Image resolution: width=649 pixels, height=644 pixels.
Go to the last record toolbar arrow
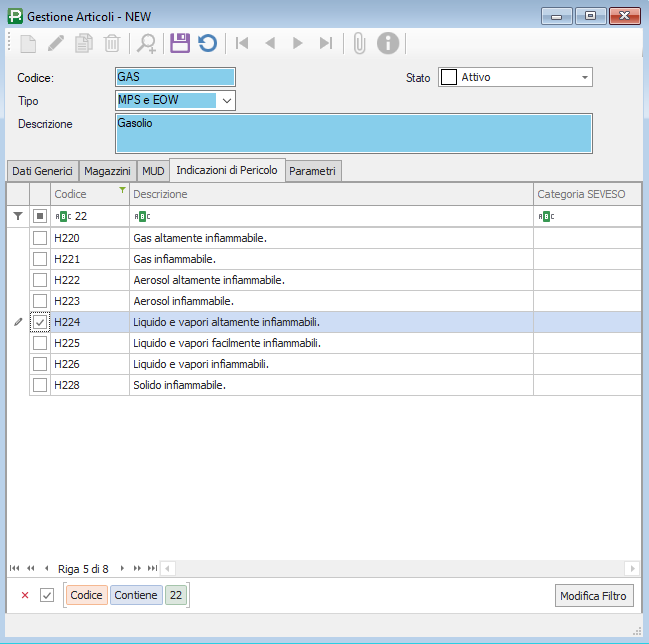[325, 43]
